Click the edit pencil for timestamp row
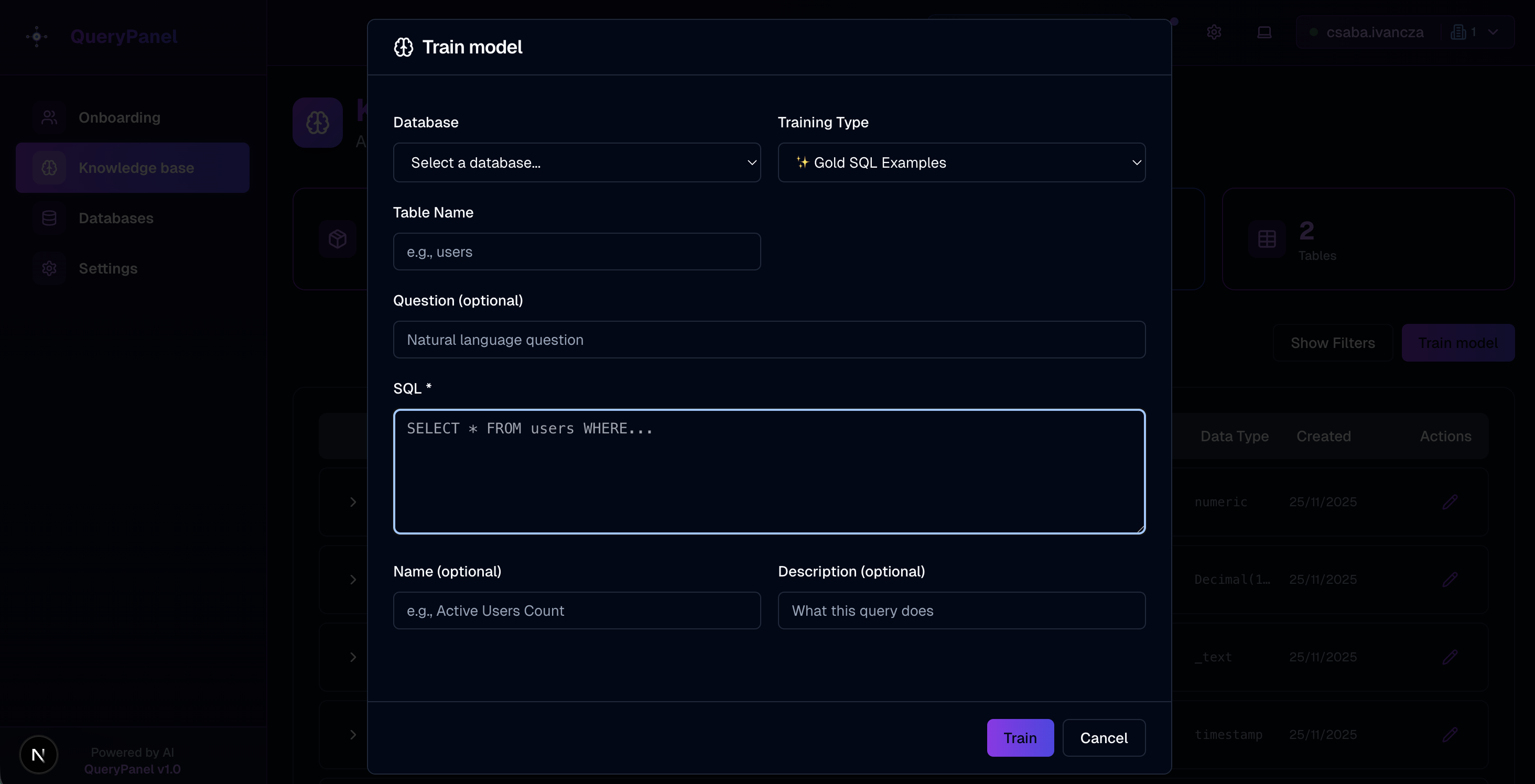Viewport: 1535px width, 784px height. 1450,734
